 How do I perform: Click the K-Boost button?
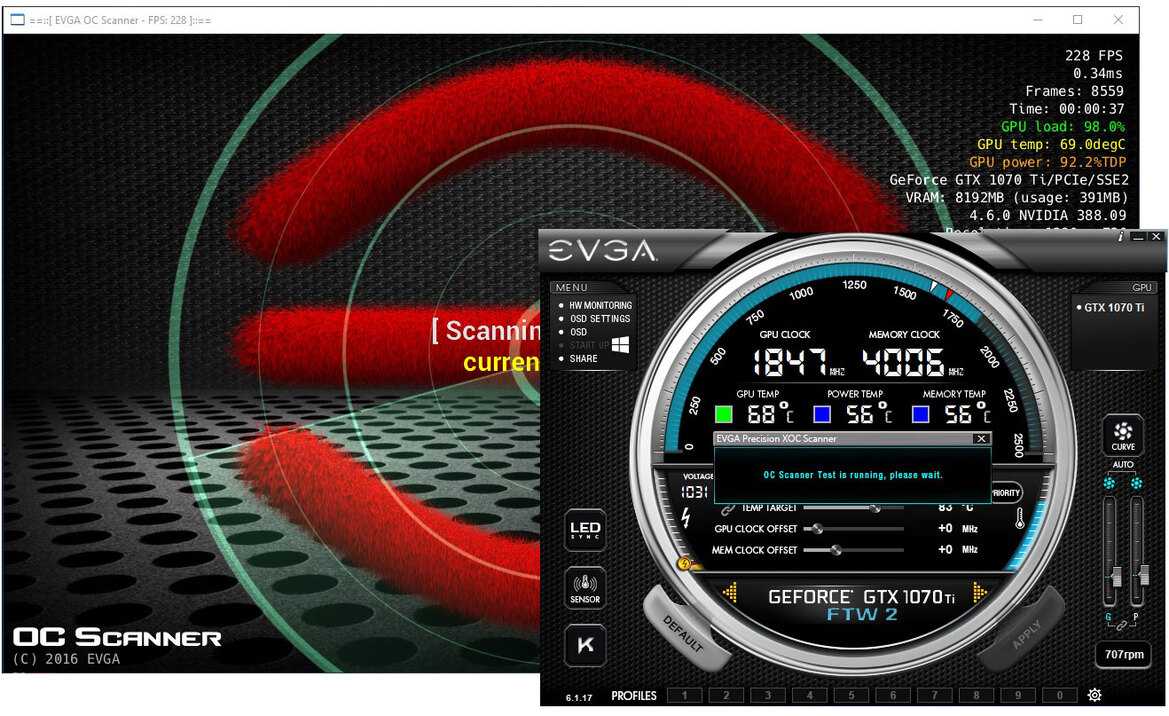tap(585, 645)
